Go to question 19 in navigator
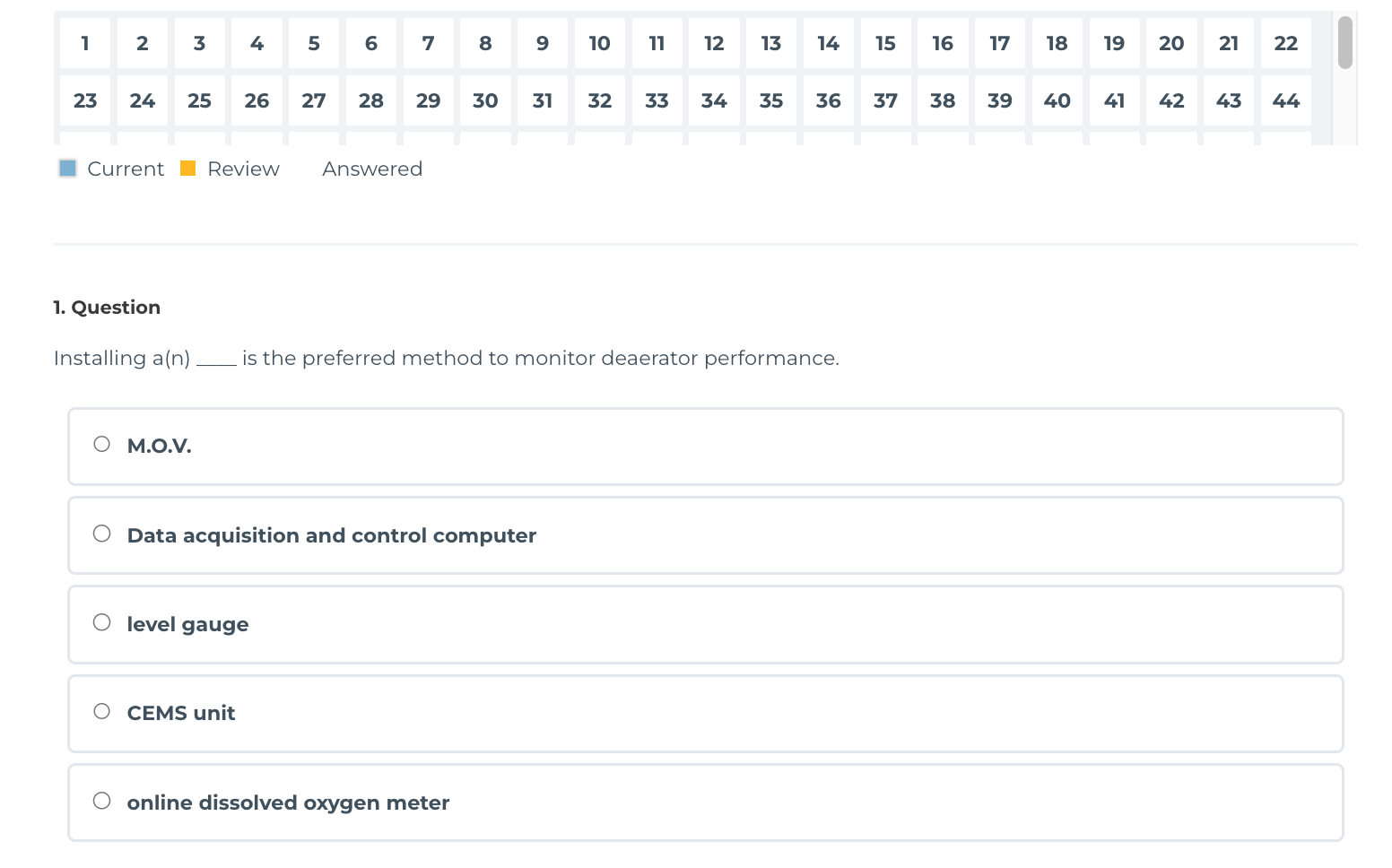1392x868 pixels. click(1114, 43)
